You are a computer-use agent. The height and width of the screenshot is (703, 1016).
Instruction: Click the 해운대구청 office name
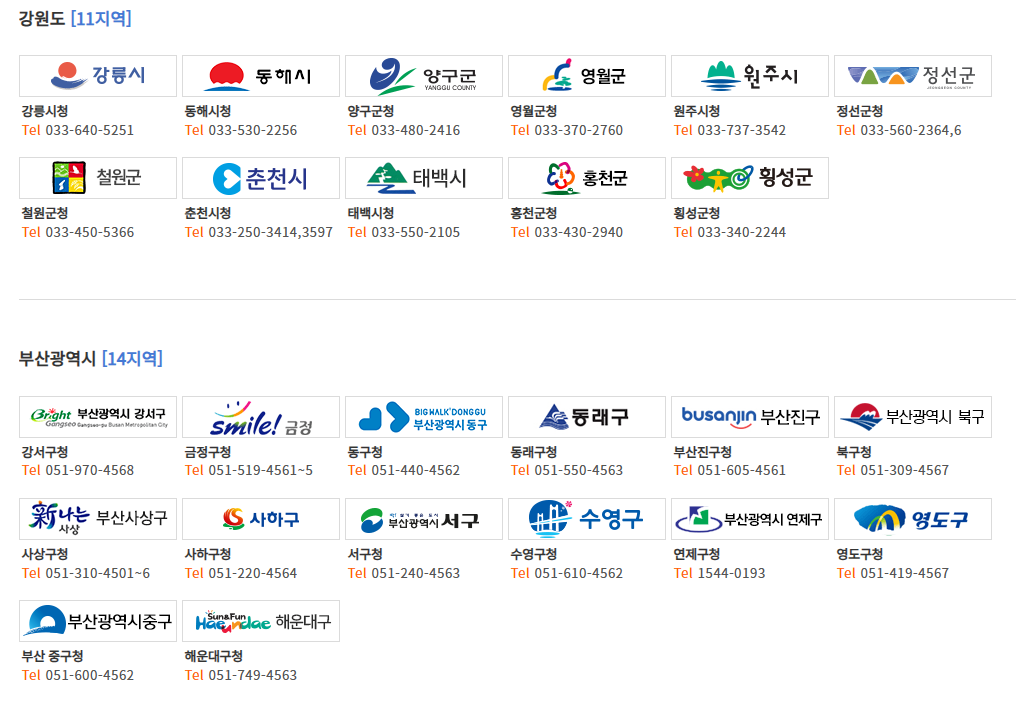pos(213,656)
